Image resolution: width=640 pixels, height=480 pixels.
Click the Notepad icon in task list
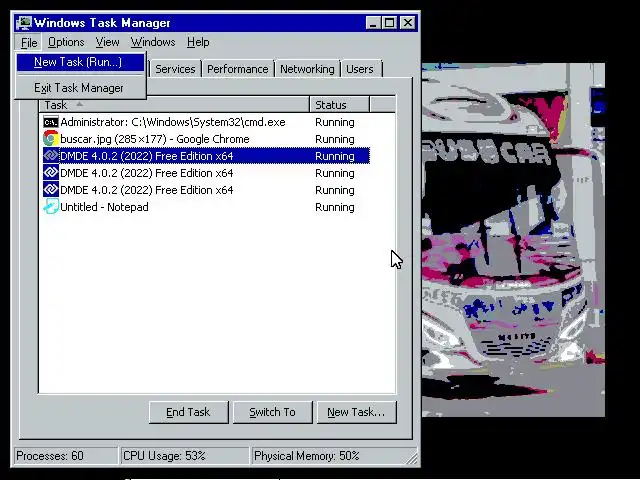tap(51, 207)
